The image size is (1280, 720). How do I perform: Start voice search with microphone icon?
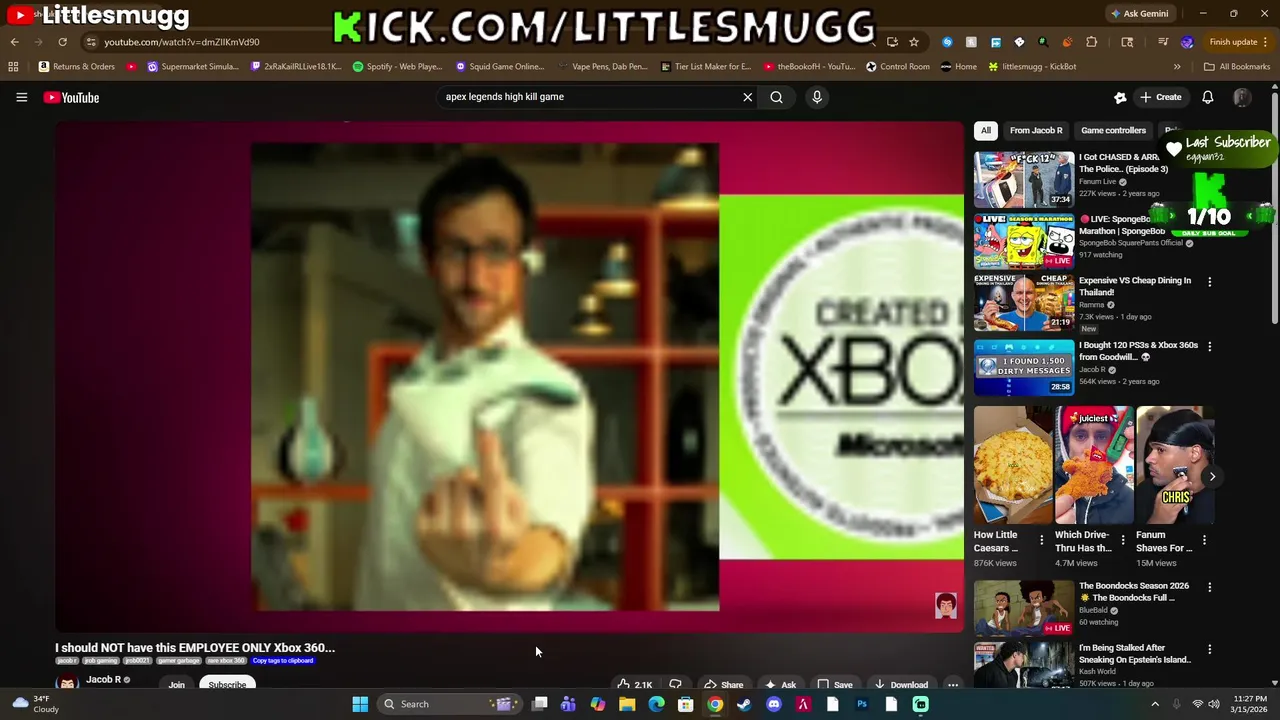pos(817,97)
